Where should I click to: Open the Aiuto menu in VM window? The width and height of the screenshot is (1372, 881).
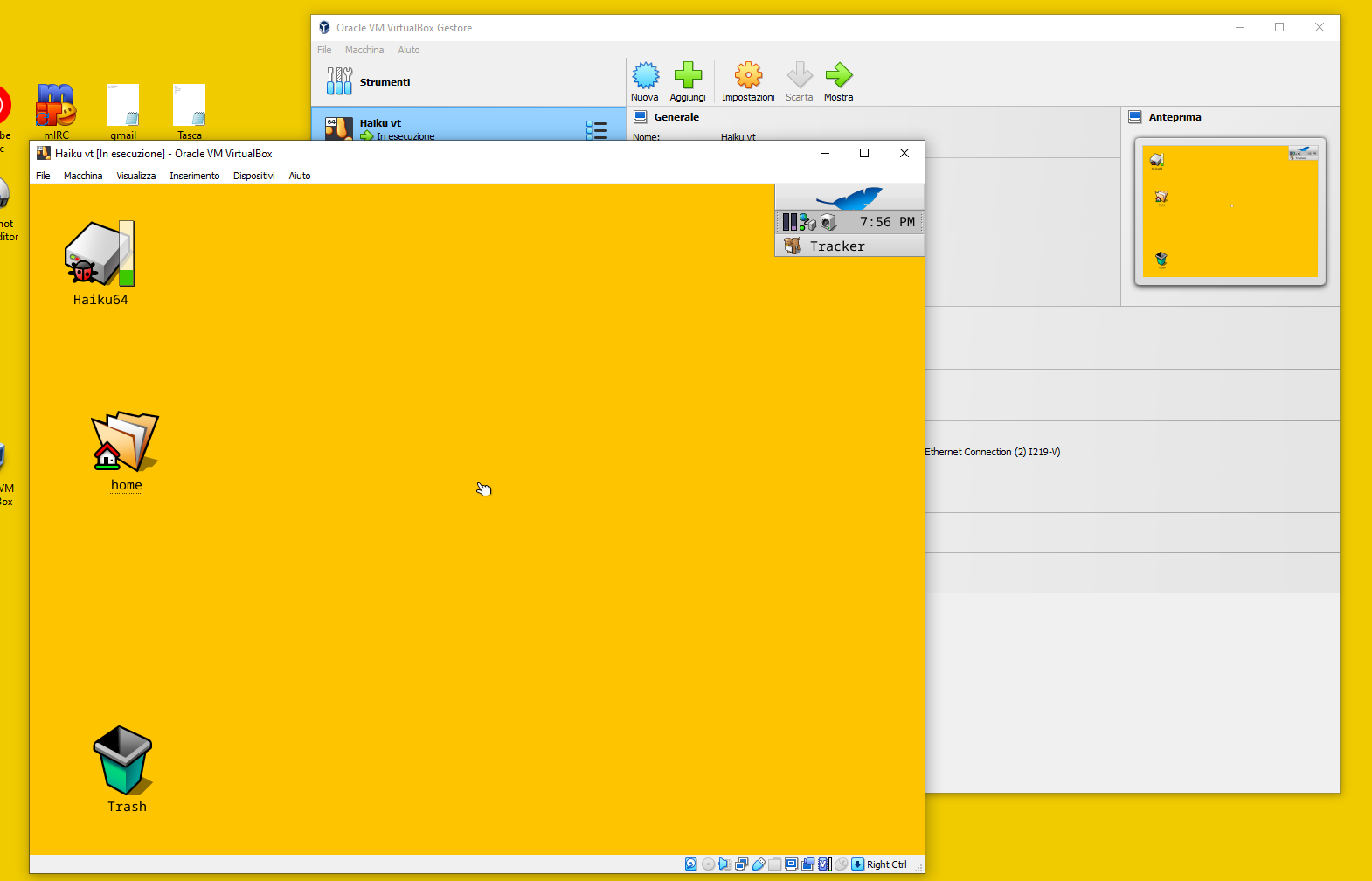pos(300,176)
